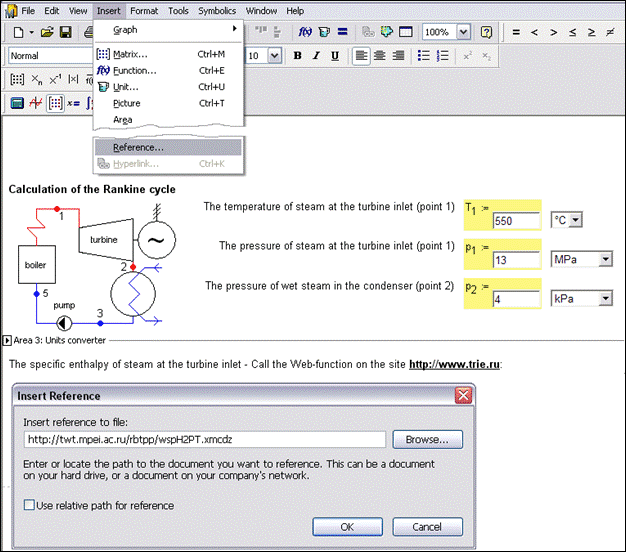Click the p2 input box with 4

coord(516,299)
